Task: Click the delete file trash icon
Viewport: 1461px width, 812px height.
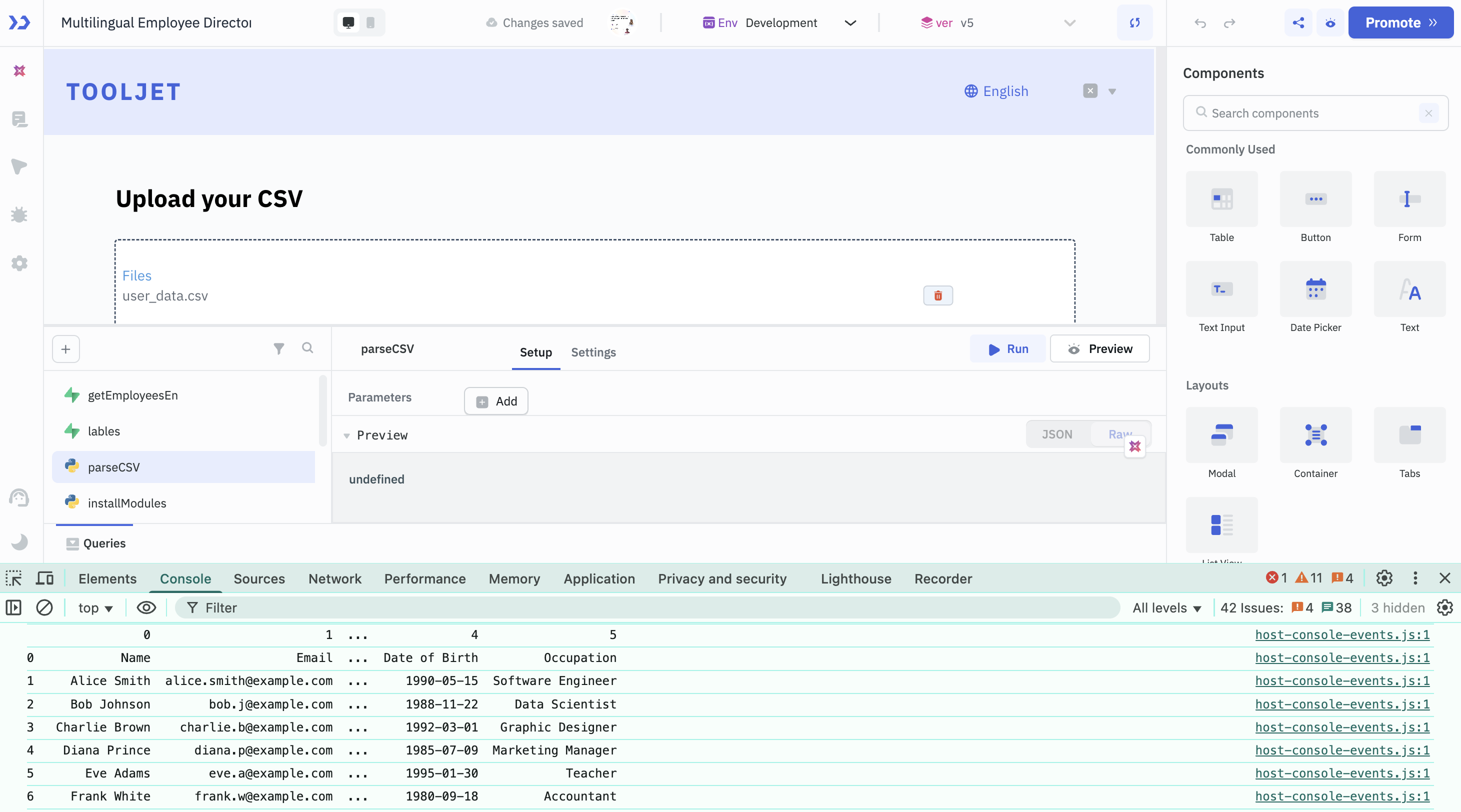Action: (937, 295)
